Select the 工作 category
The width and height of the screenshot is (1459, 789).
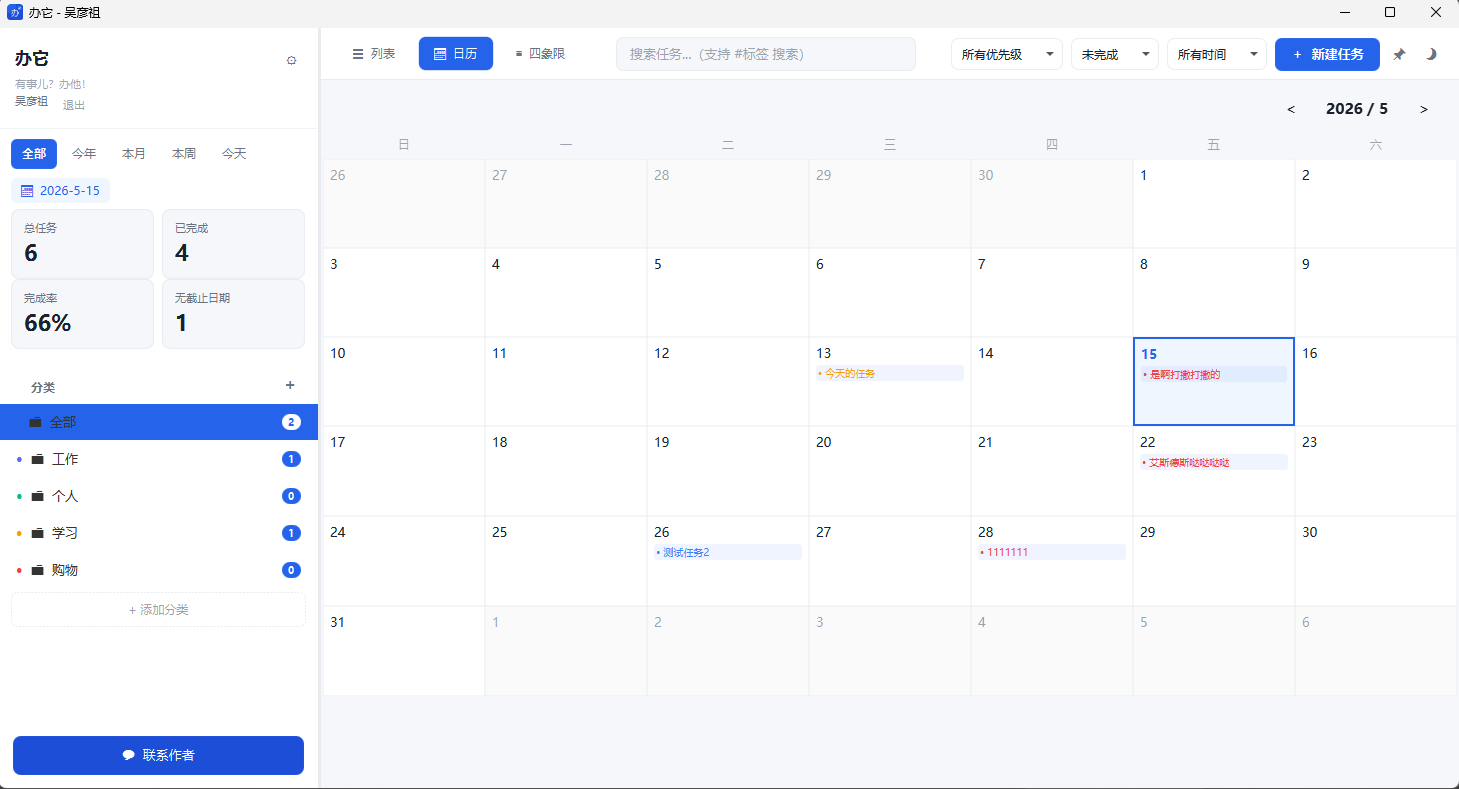pyautogui.click(x=159, y=459)
